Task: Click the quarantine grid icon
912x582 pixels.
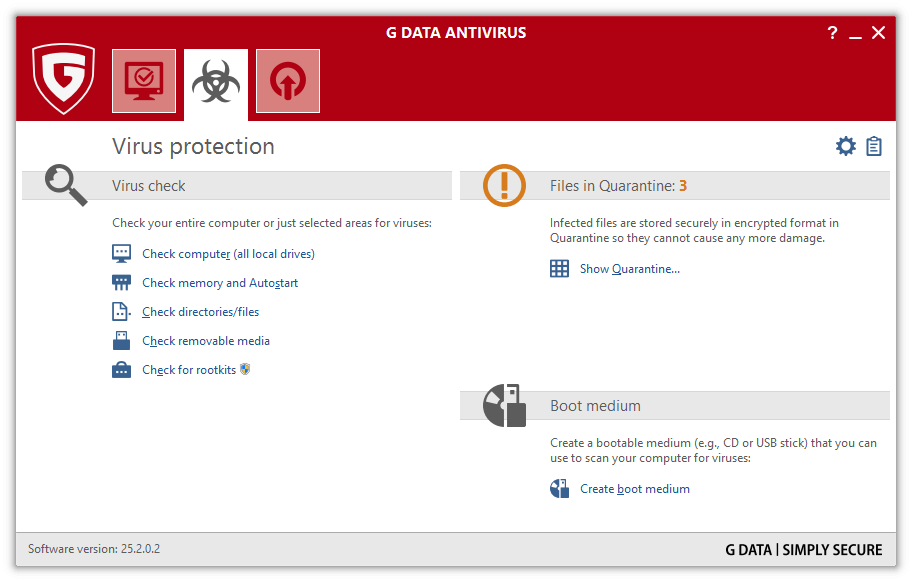Action: click(560, 269)
